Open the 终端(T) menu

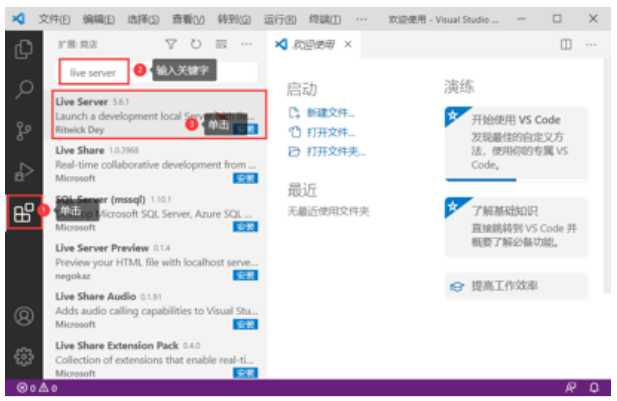[325, 19]
